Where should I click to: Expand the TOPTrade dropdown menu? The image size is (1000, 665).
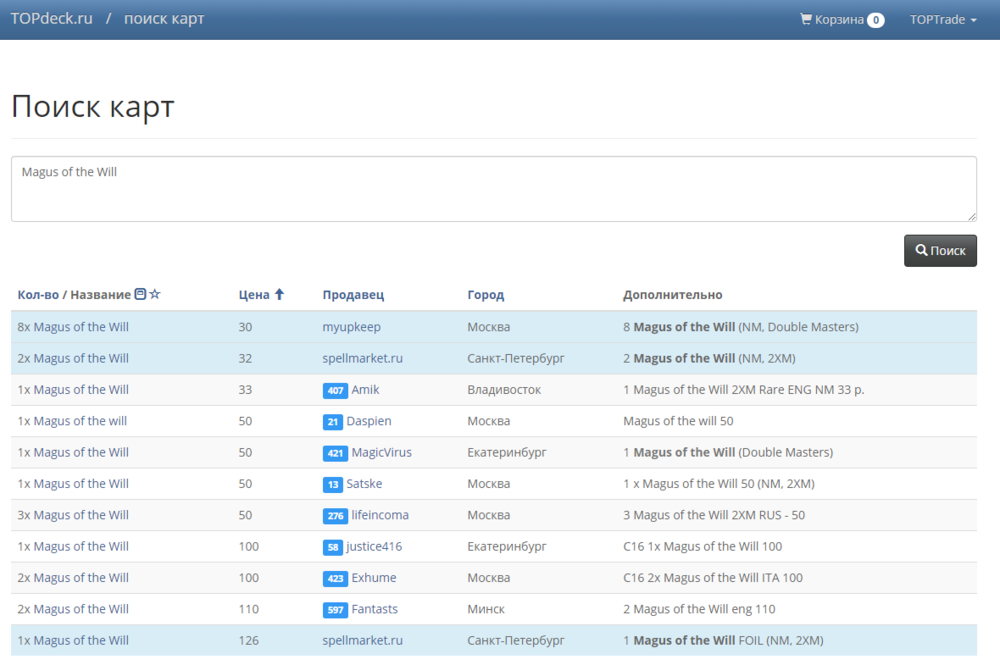click(x=942, y=19)
